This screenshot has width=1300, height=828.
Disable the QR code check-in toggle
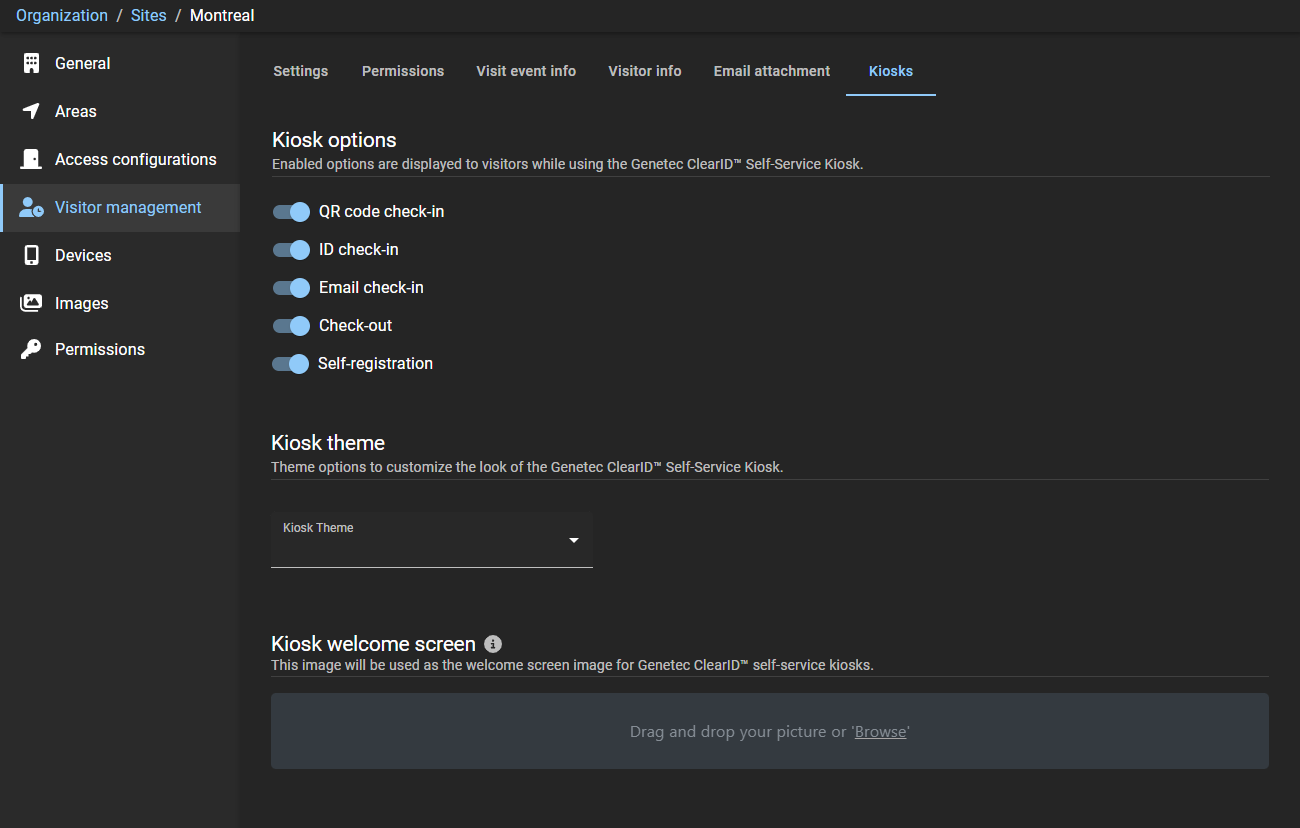coord(291,212)
